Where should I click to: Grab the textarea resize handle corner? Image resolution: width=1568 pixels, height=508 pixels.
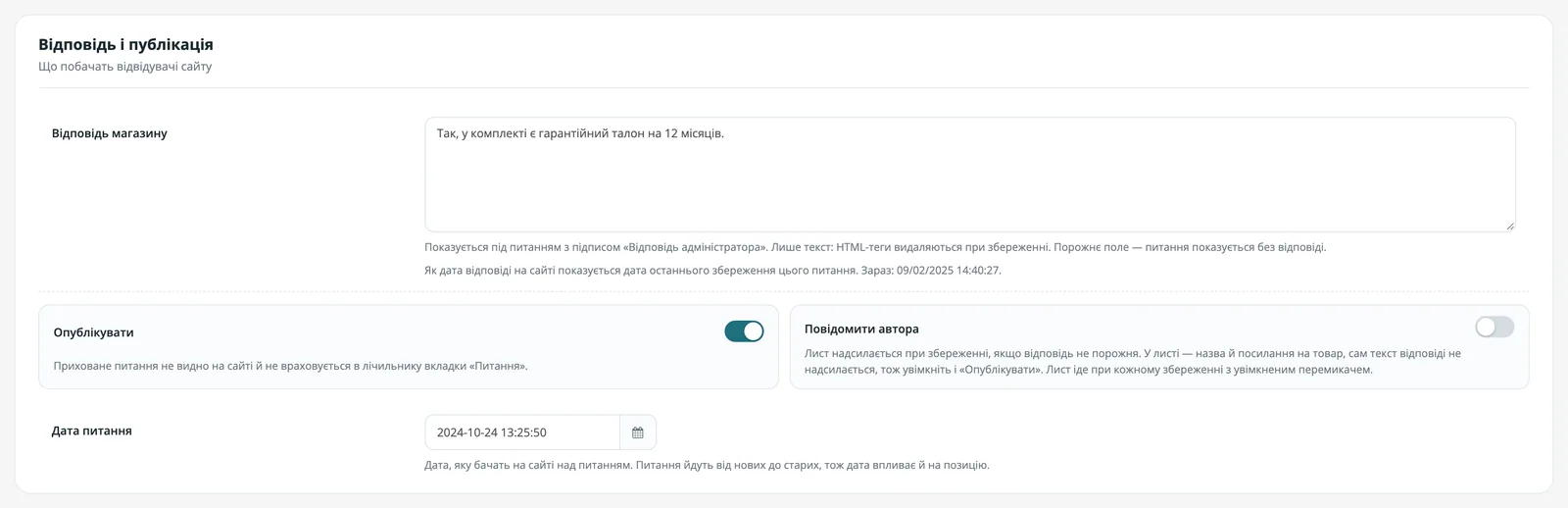point(1509,226)
